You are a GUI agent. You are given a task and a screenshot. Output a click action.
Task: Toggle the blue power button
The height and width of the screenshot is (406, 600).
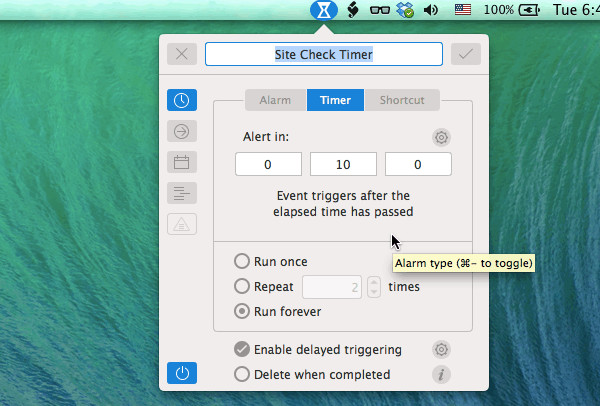point(182,373)
